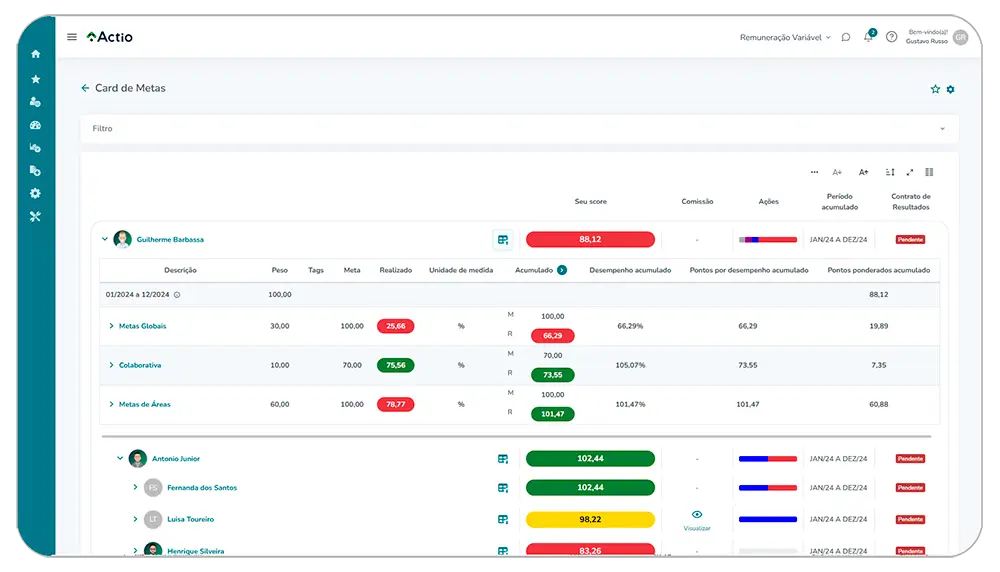Click Guilherme Barbassa's actions progress bar

pyautogui.click(x=768, y=240)
